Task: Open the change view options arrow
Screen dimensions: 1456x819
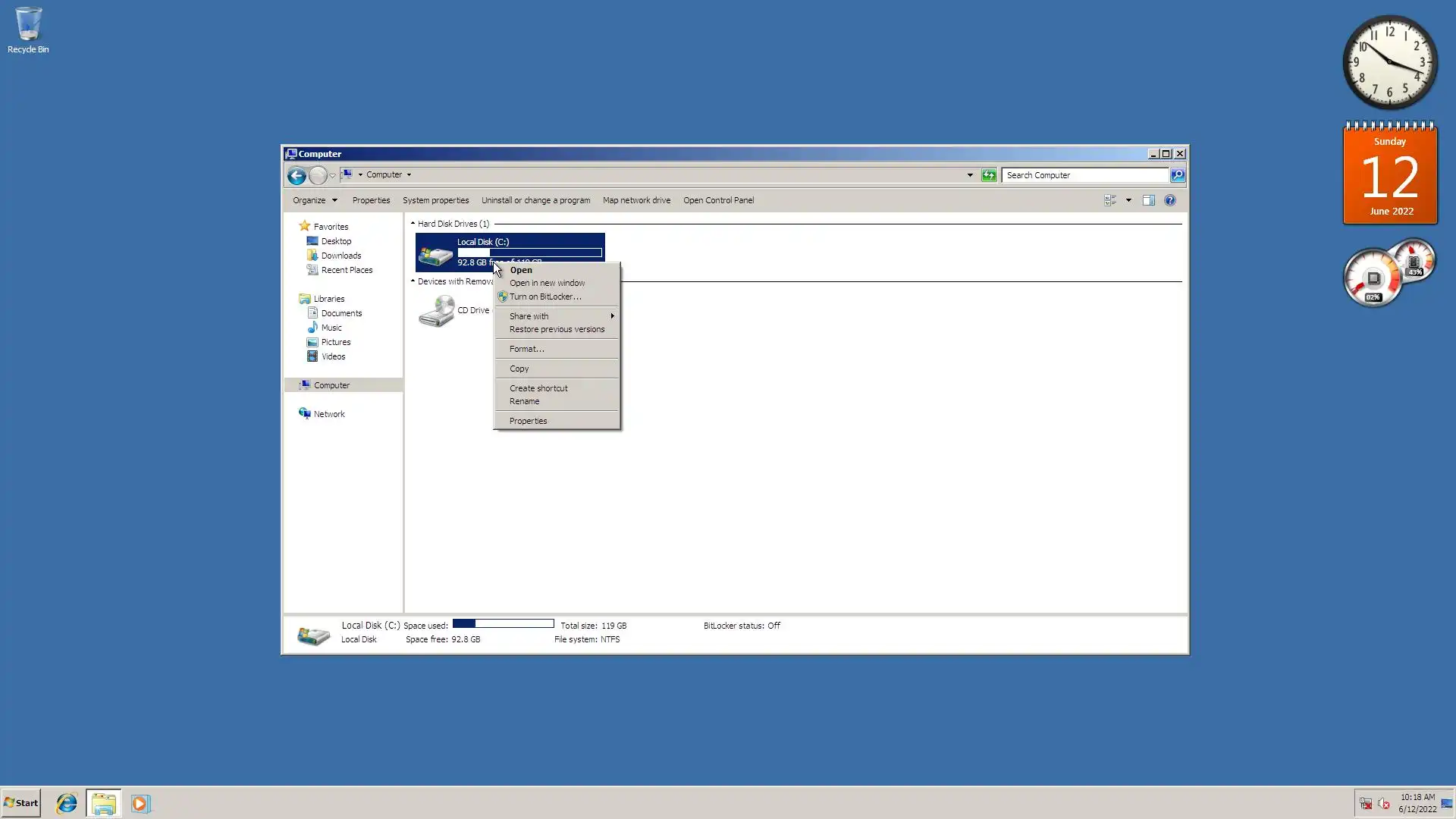Action: point(1128,200)
